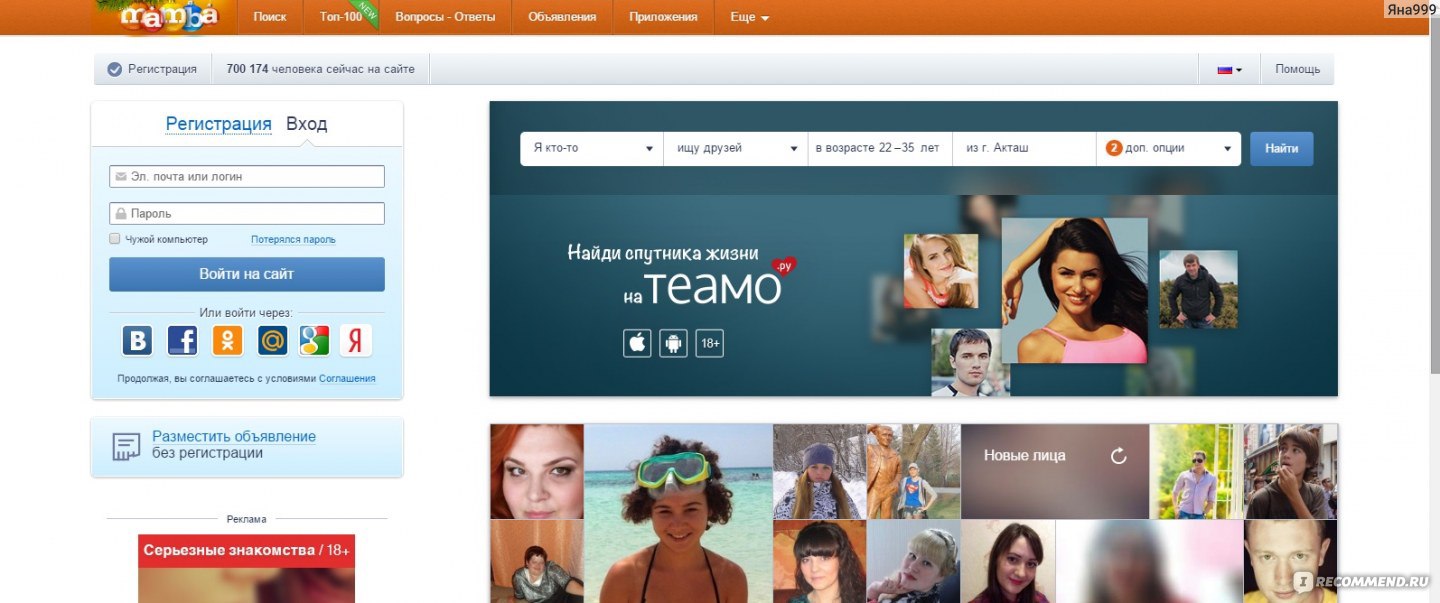1440x603 pixels.
Task: Refresh the Новые лица tile
Action: (1119, 456)
